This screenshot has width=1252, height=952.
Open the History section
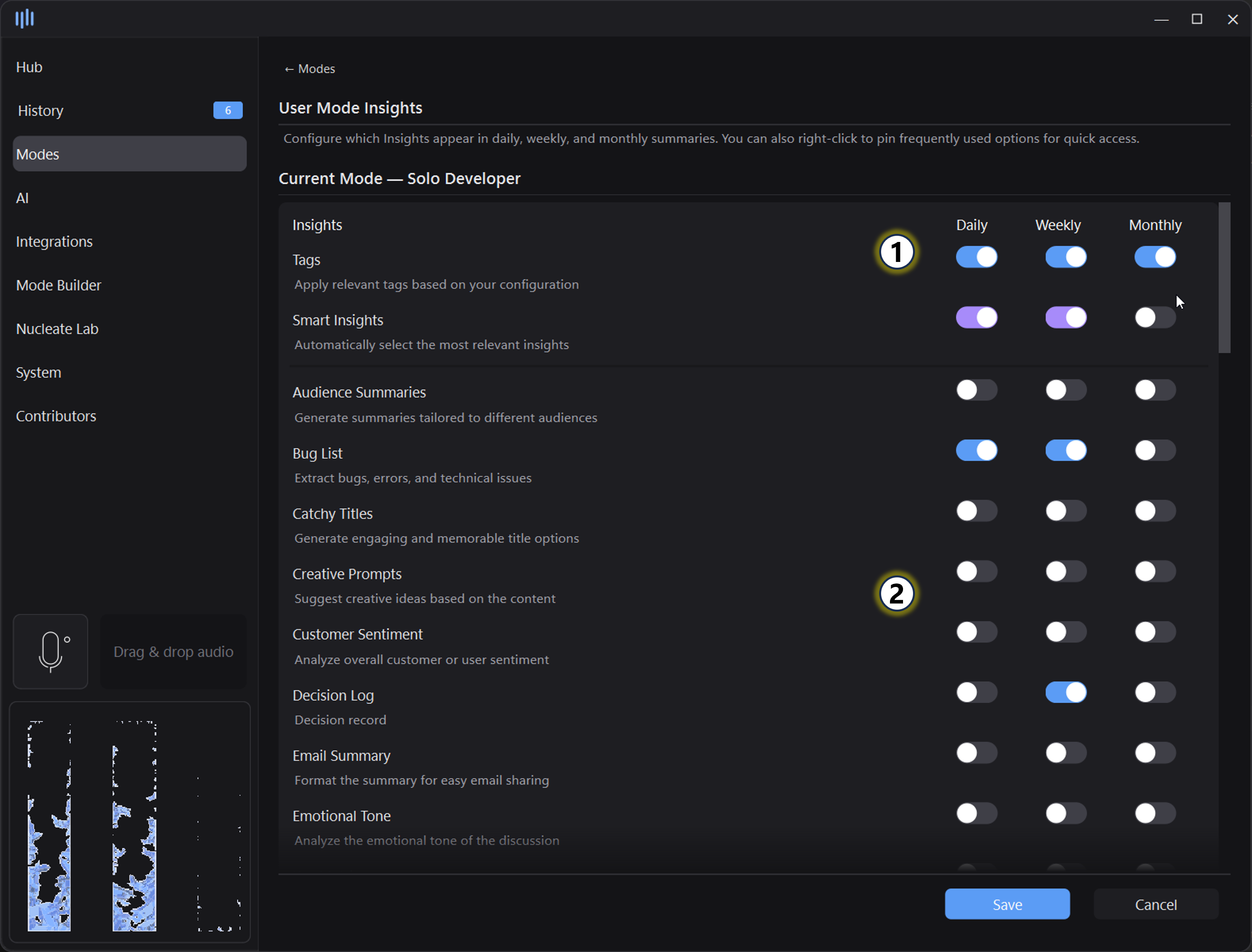tap(130, 110)
